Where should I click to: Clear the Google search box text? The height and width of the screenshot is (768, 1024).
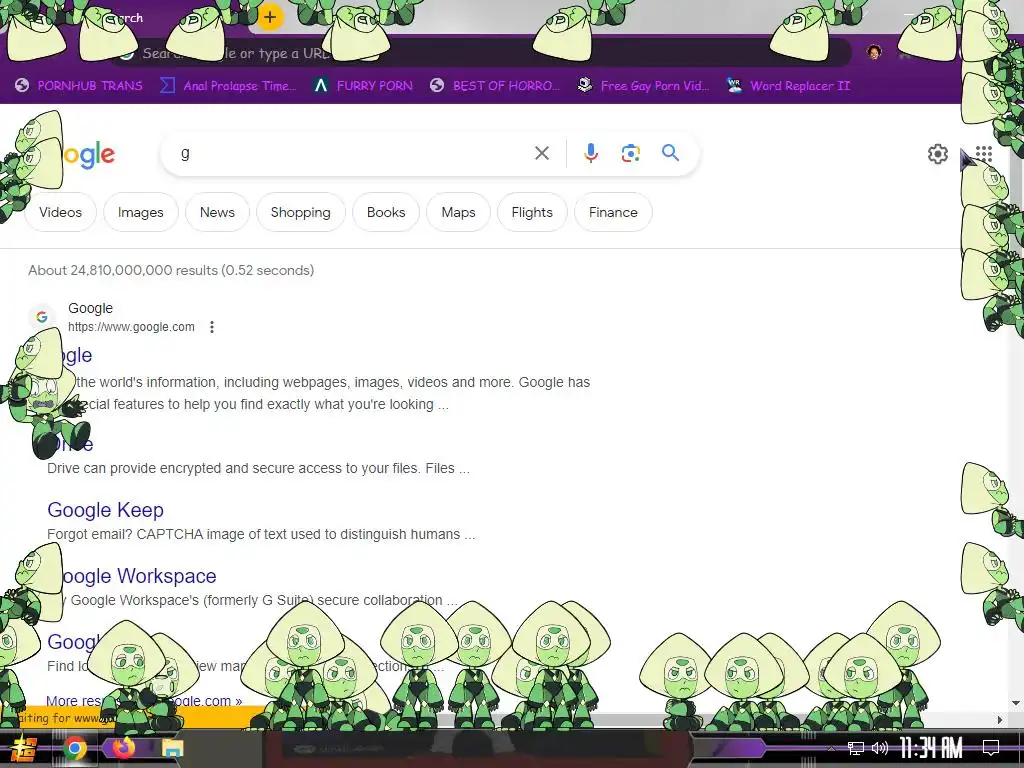pyautogui.click(x=541, y=153)
